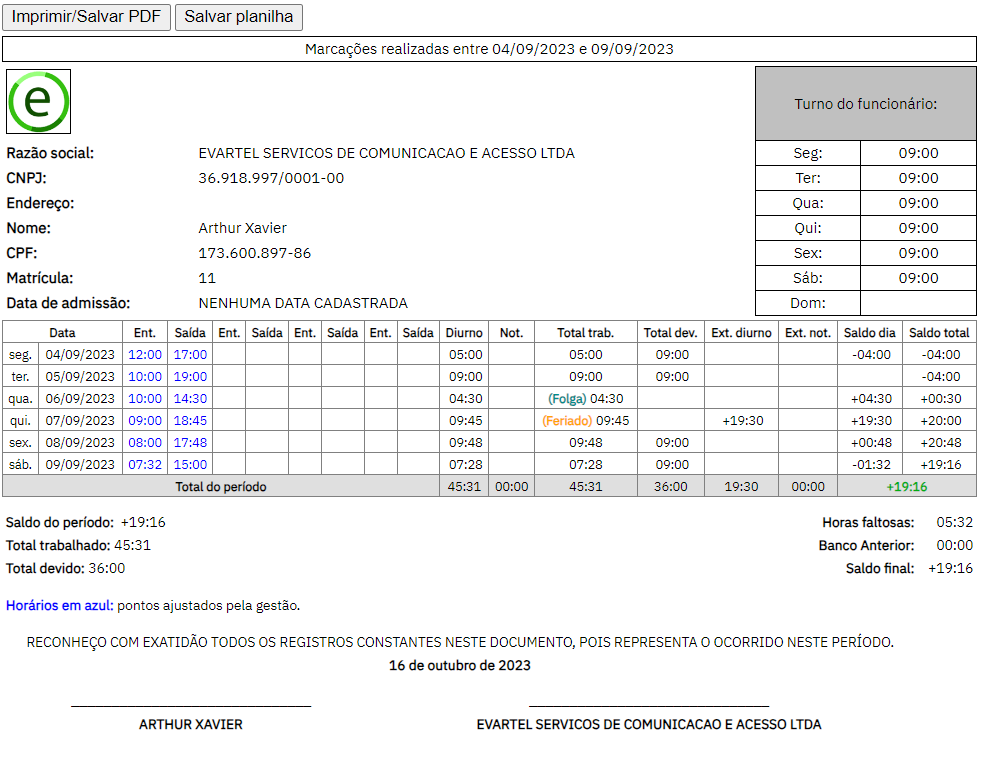Click the date cell 08/09/2023

click(80, 442)
